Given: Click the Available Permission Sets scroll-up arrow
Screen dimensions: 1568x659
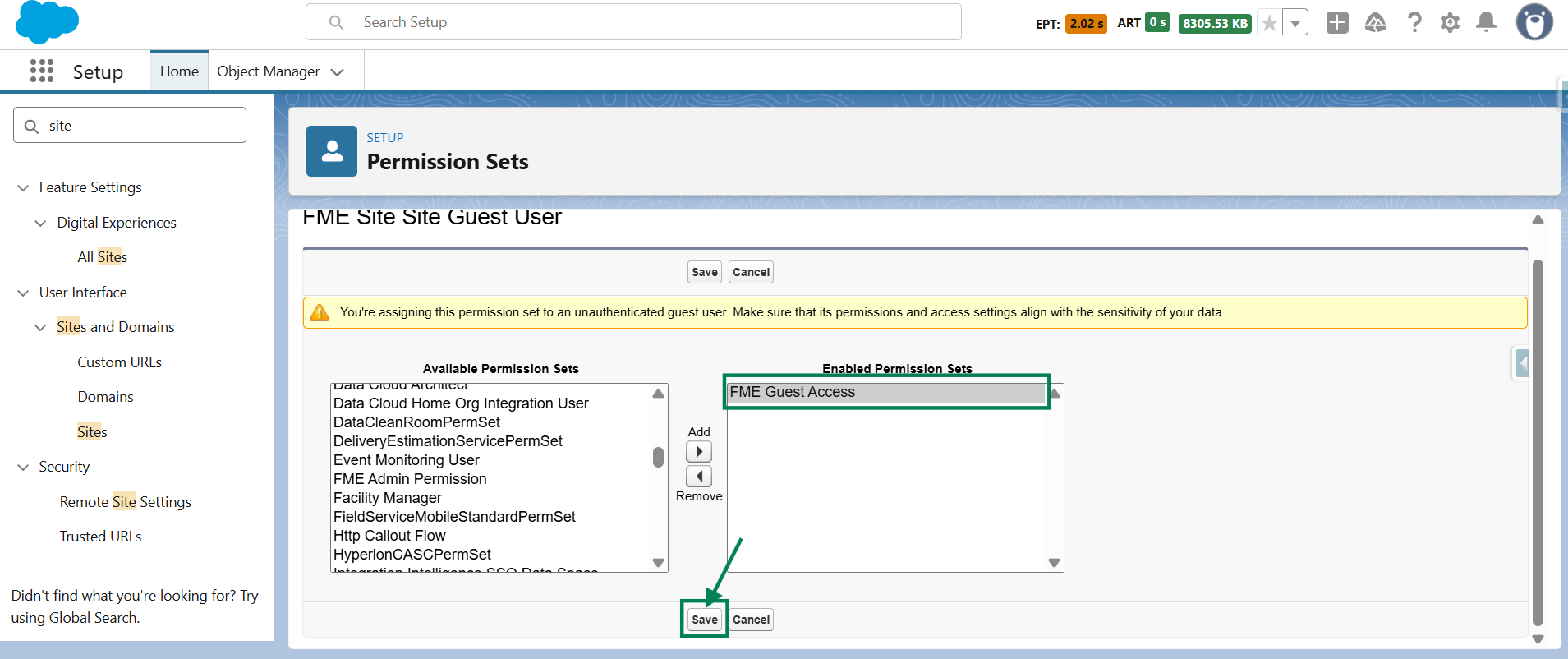Looking at the screenshot, I should click(x=658, y=394).
